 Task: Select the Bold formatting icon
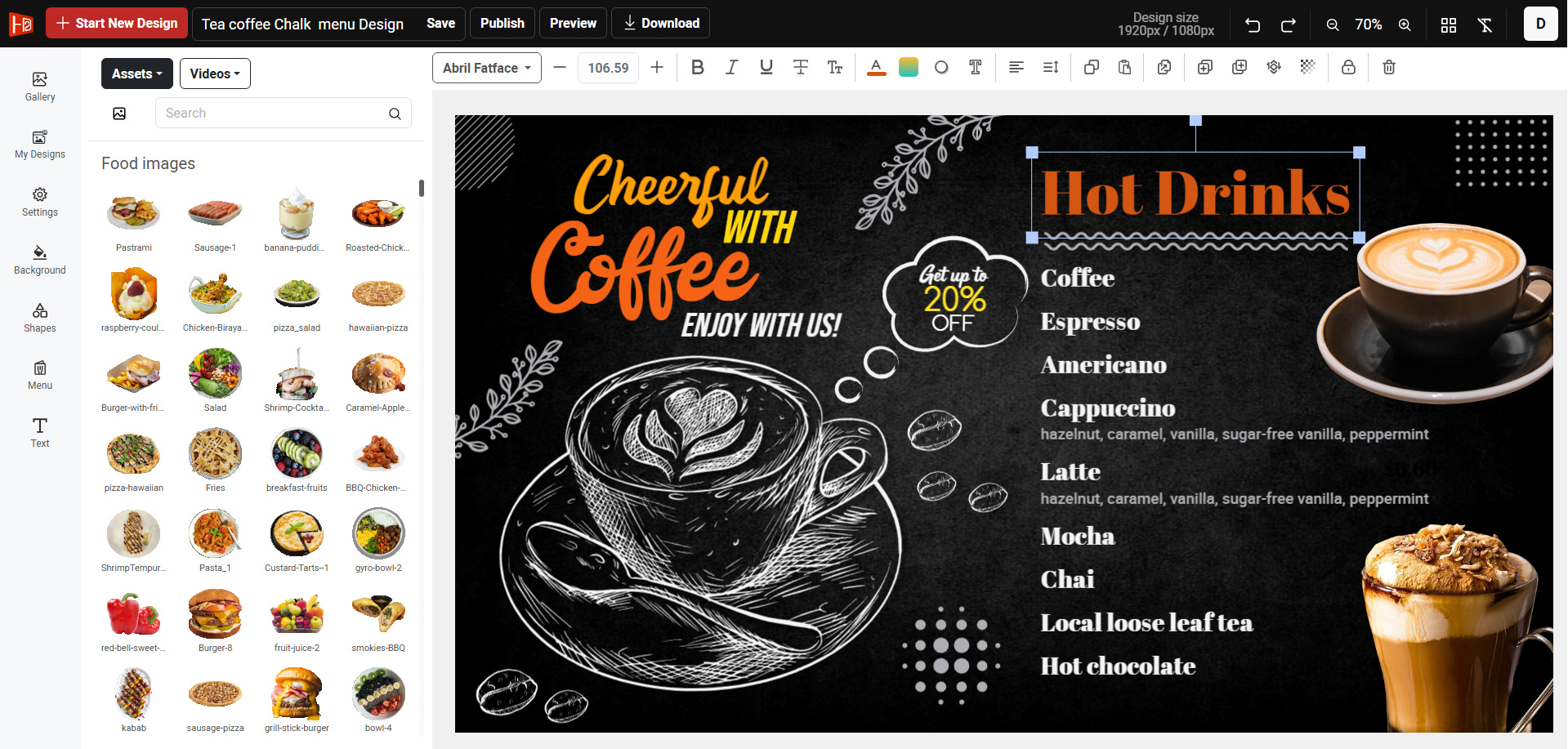tap(697, 67)
